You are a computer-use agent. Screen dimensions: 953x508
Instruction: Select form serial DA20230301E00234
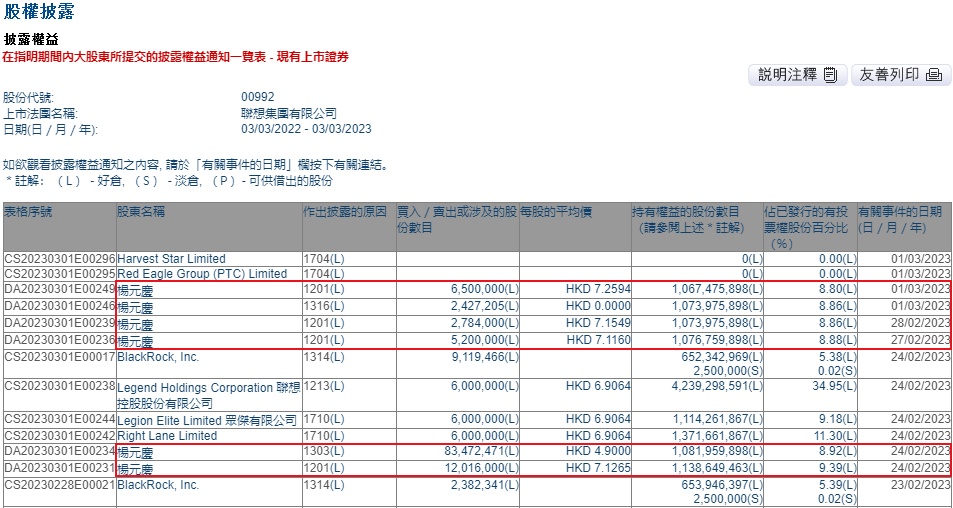(x=60, y=450)
